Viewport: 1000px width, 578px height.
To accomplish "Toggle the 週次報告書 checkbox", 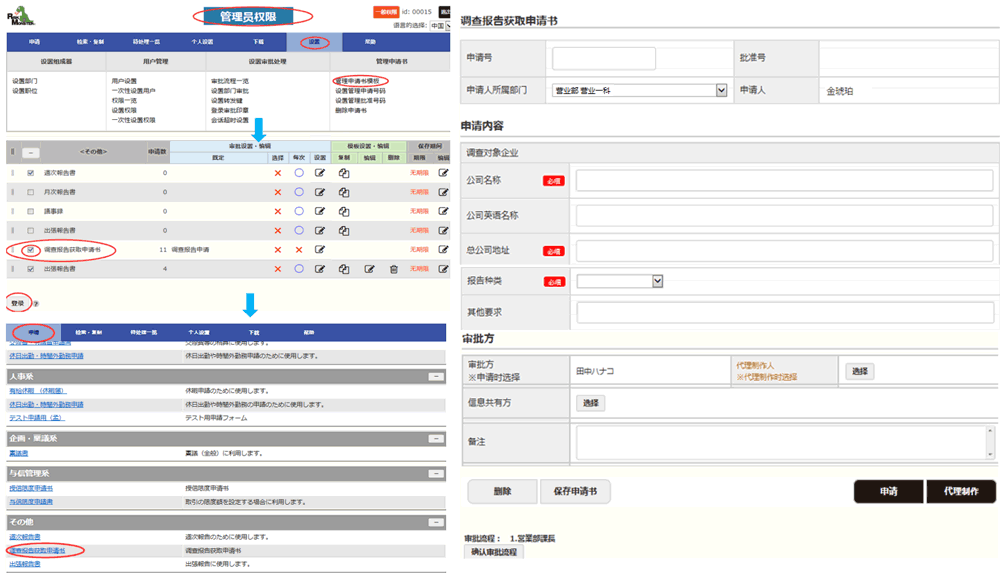I will 32,173.
